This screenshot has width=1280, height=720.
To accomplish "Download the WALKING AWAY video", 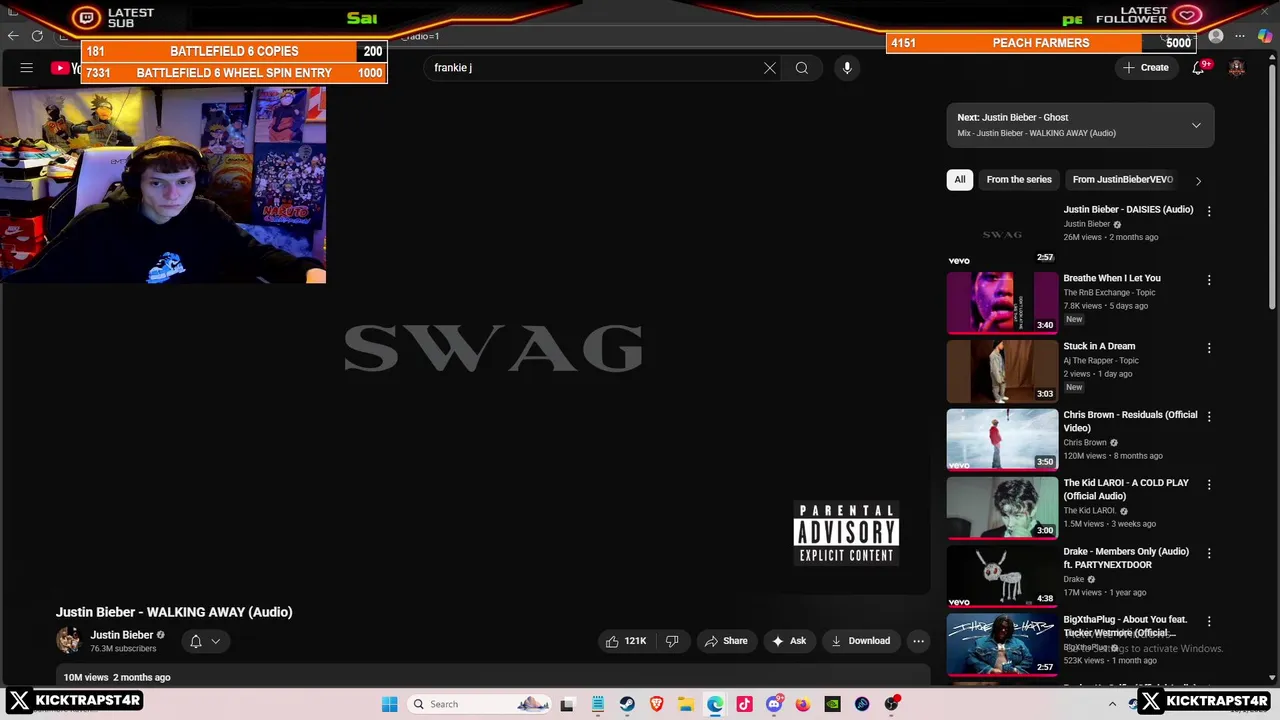I will pos(860,641).
